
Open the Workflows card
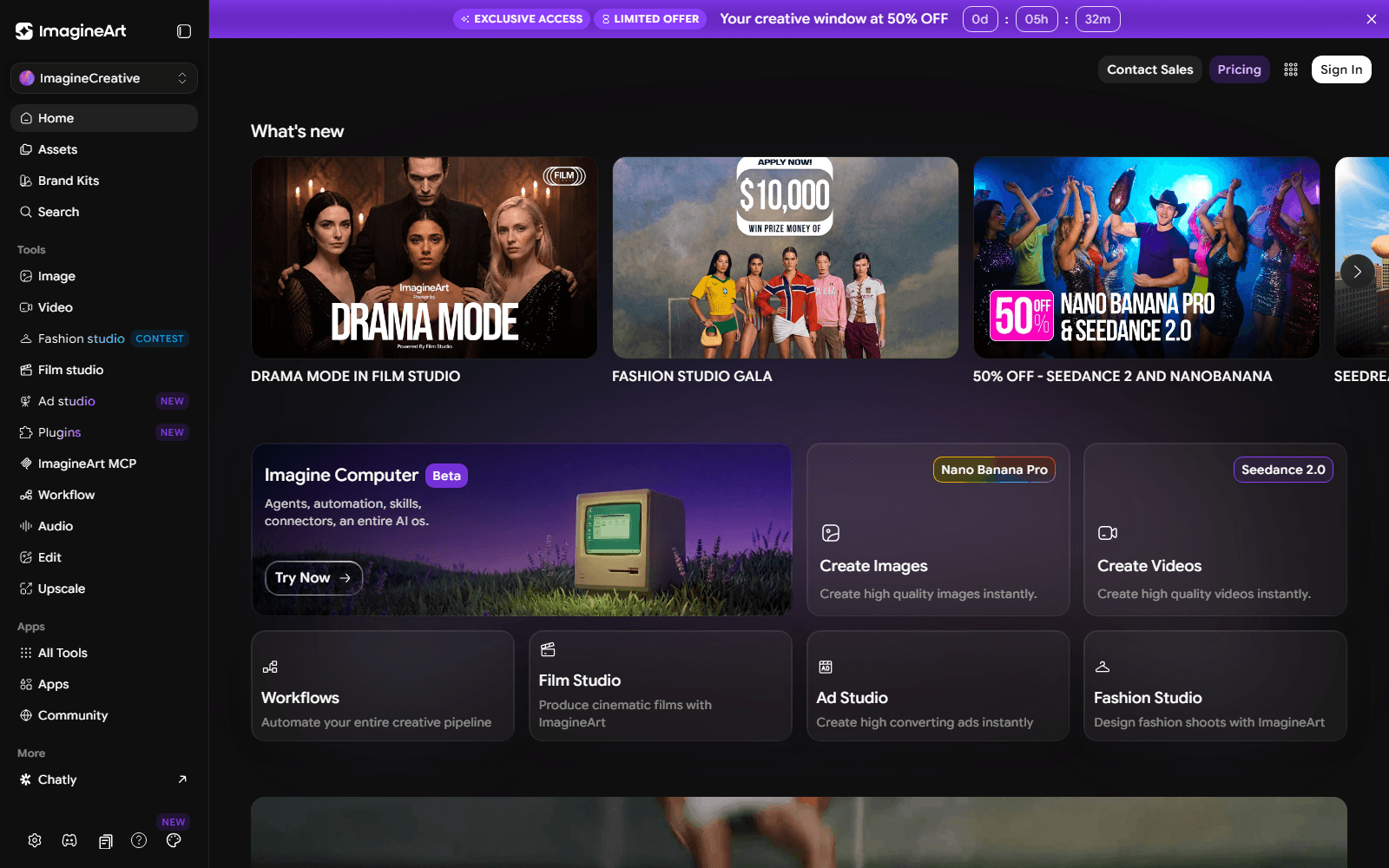click(x=383, y=686)
